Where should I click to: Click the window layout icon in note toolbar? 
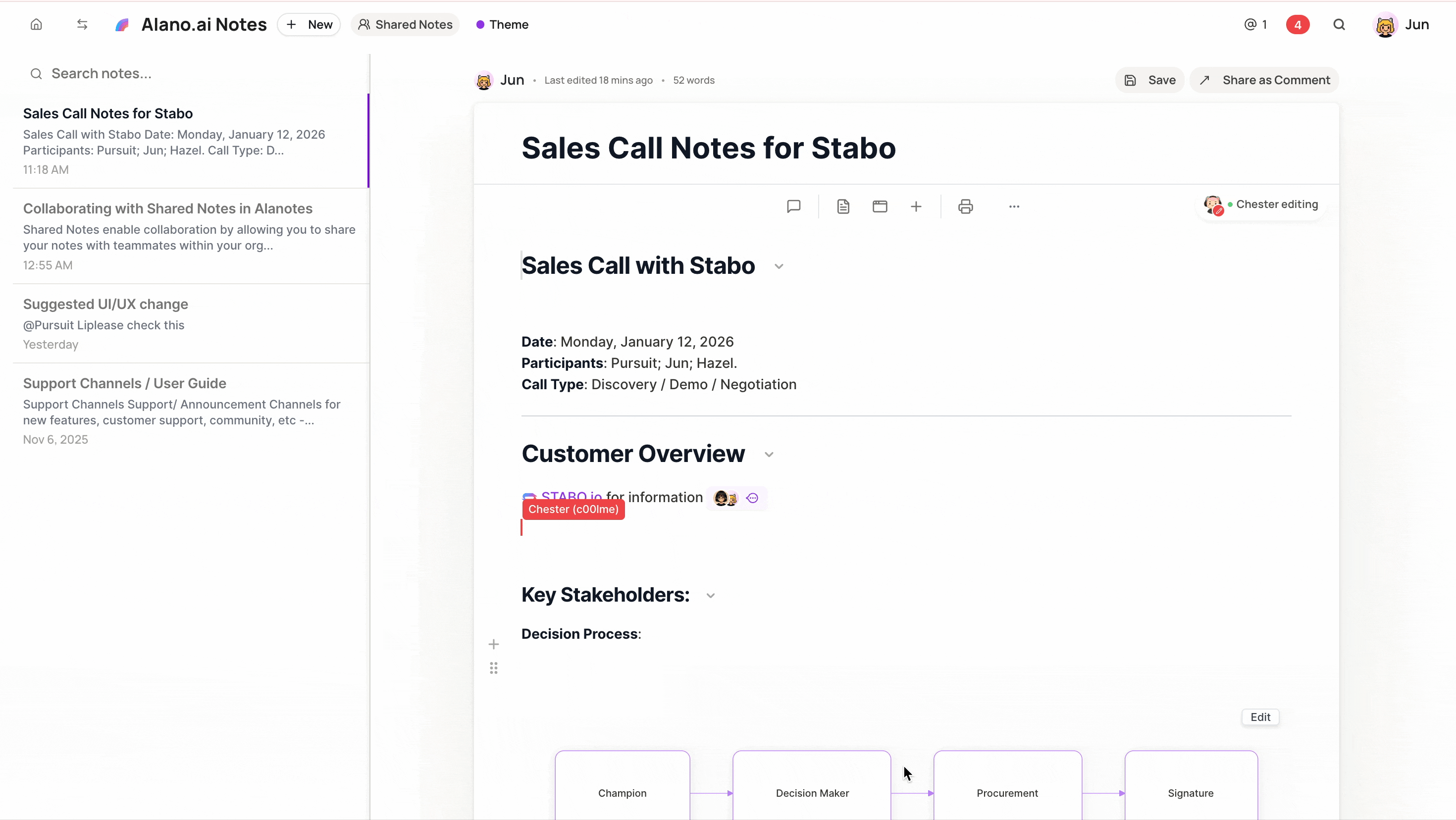point(880,206)
